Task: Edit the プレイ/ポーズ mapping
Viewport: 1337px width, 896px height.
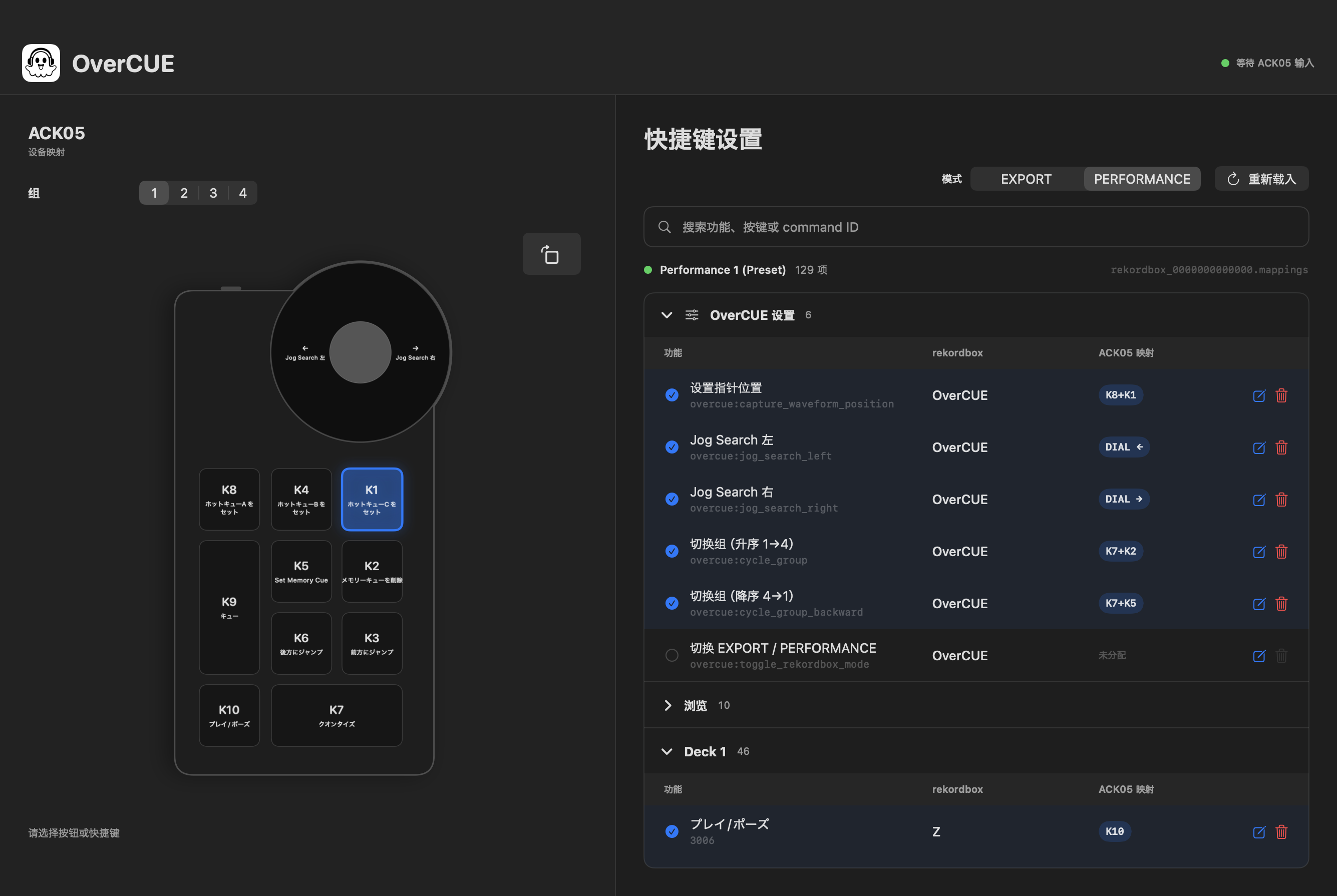Action: tap(1259, 832)
